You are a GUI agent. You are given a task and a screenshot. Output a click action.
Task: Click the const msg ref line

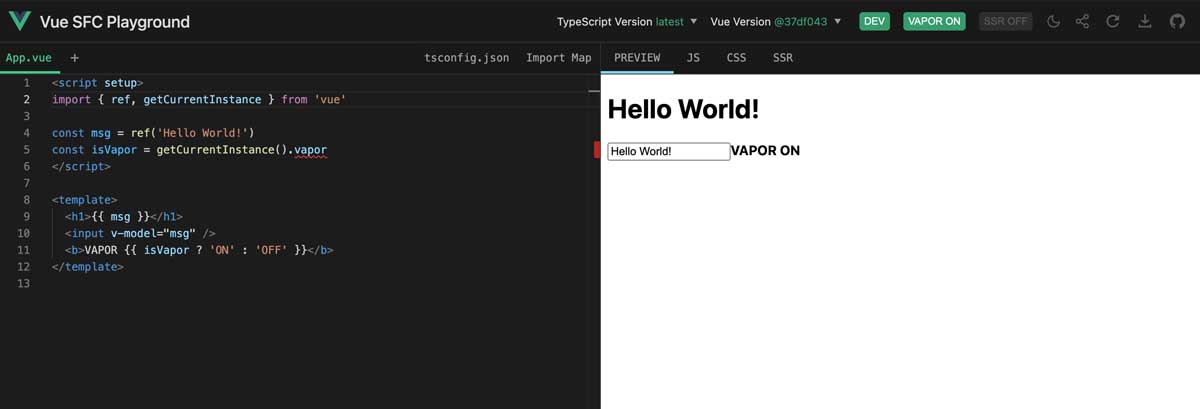pyautogui.click(x=153, y=133)
